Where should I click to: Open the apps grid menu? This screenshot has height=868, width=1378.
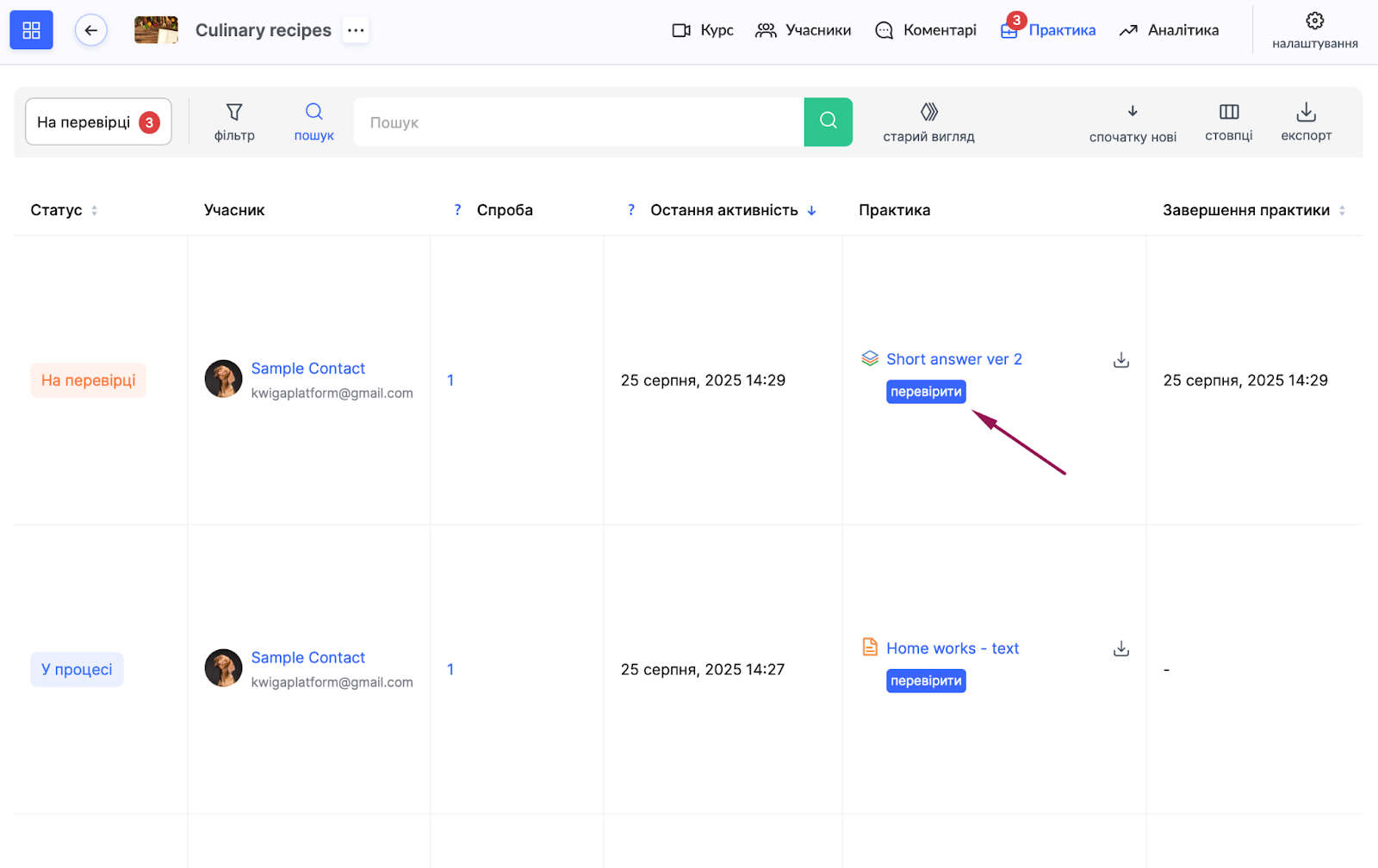point(31,30)
